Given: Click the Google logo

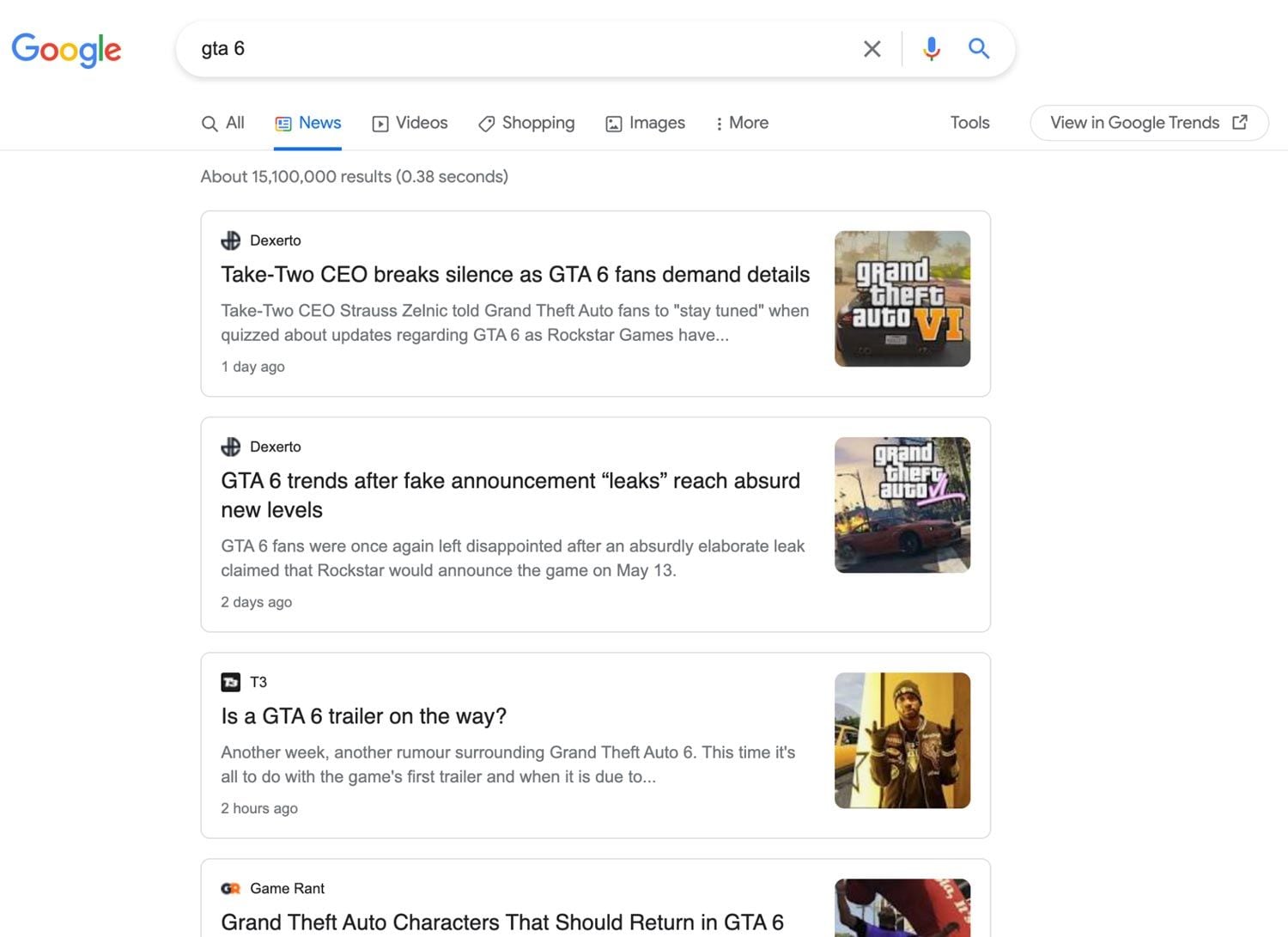Looking at the screenshot, I should coord(66,50).
